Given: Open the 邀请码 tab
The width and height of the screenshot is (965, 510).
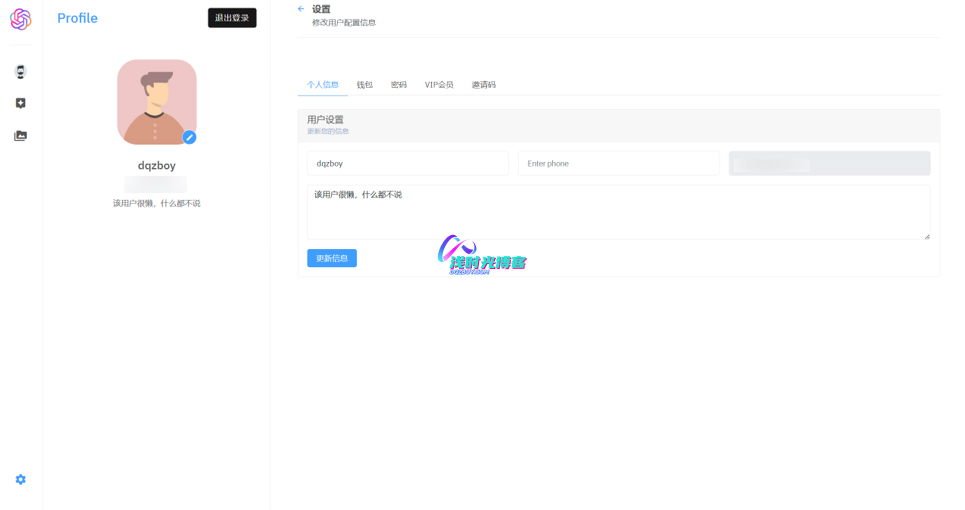Looking at the screenshot, I should [484, 85].
